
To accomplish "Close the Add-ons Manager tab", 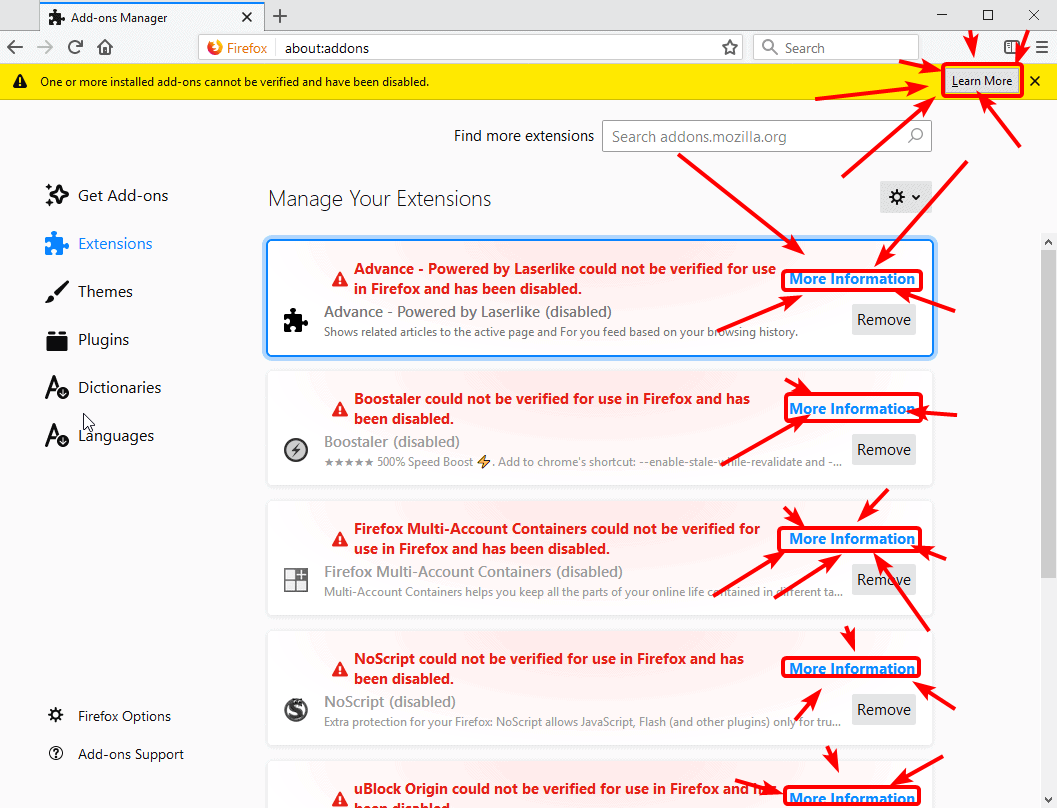I will [247, 17].
